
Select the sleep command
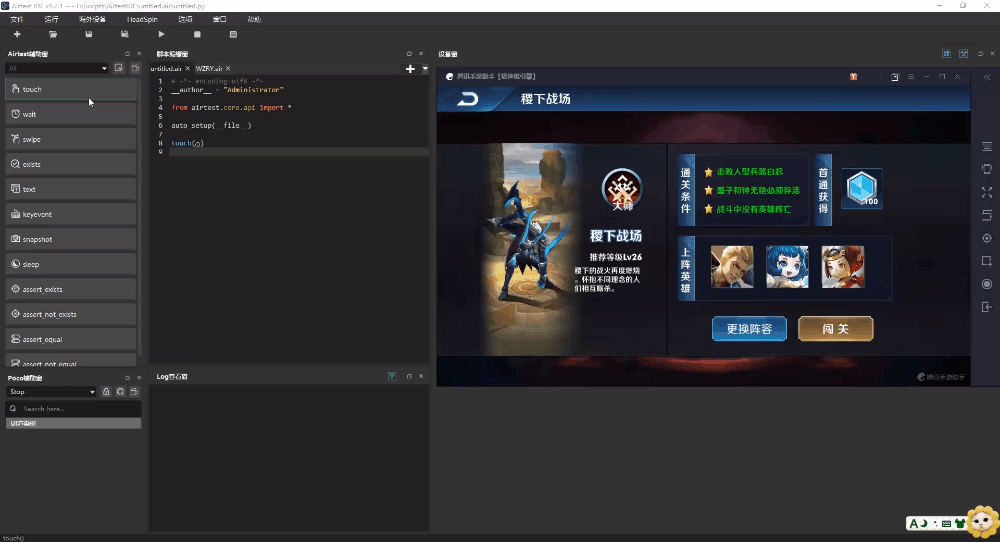pos(71,264)
